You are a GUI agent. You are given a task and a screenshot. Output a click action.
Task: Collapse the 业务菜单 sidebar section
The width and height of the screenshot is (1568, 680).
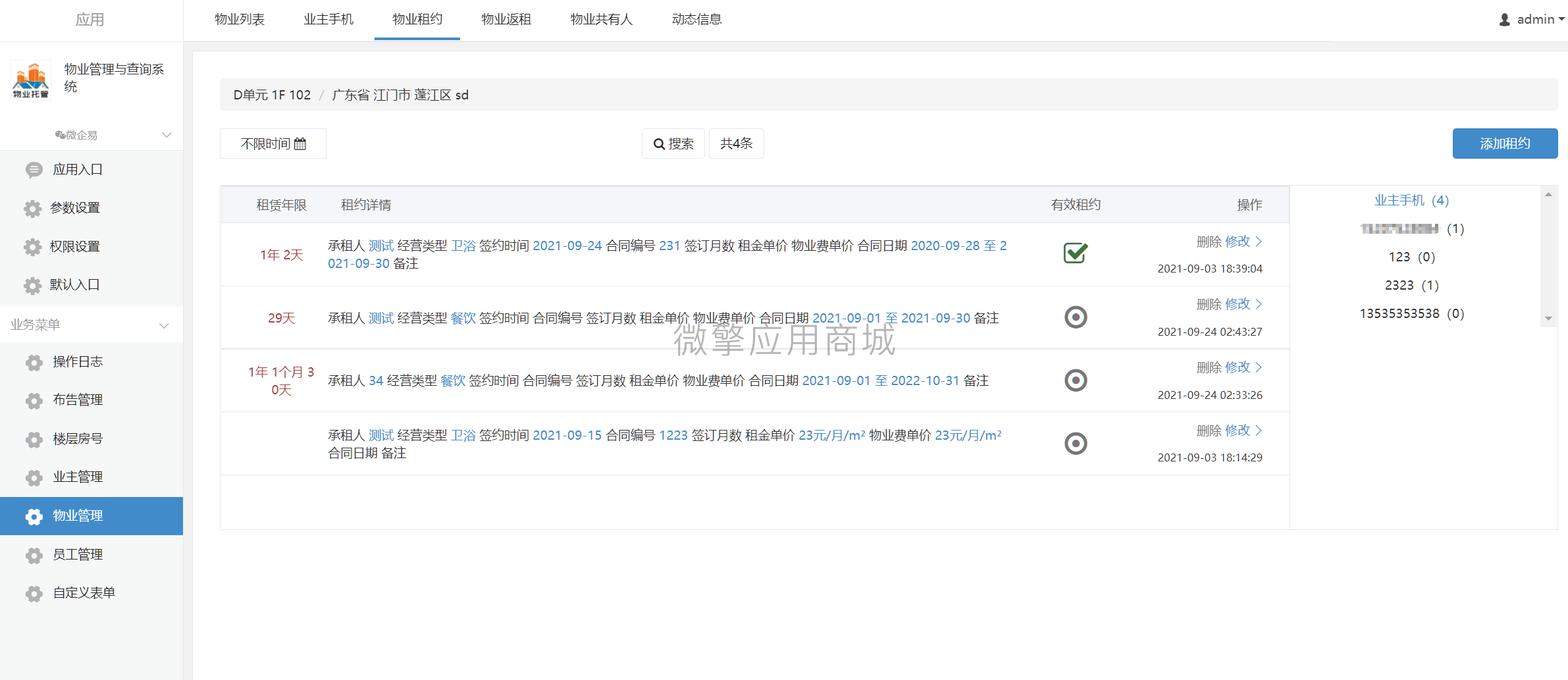tap(165, 325)
